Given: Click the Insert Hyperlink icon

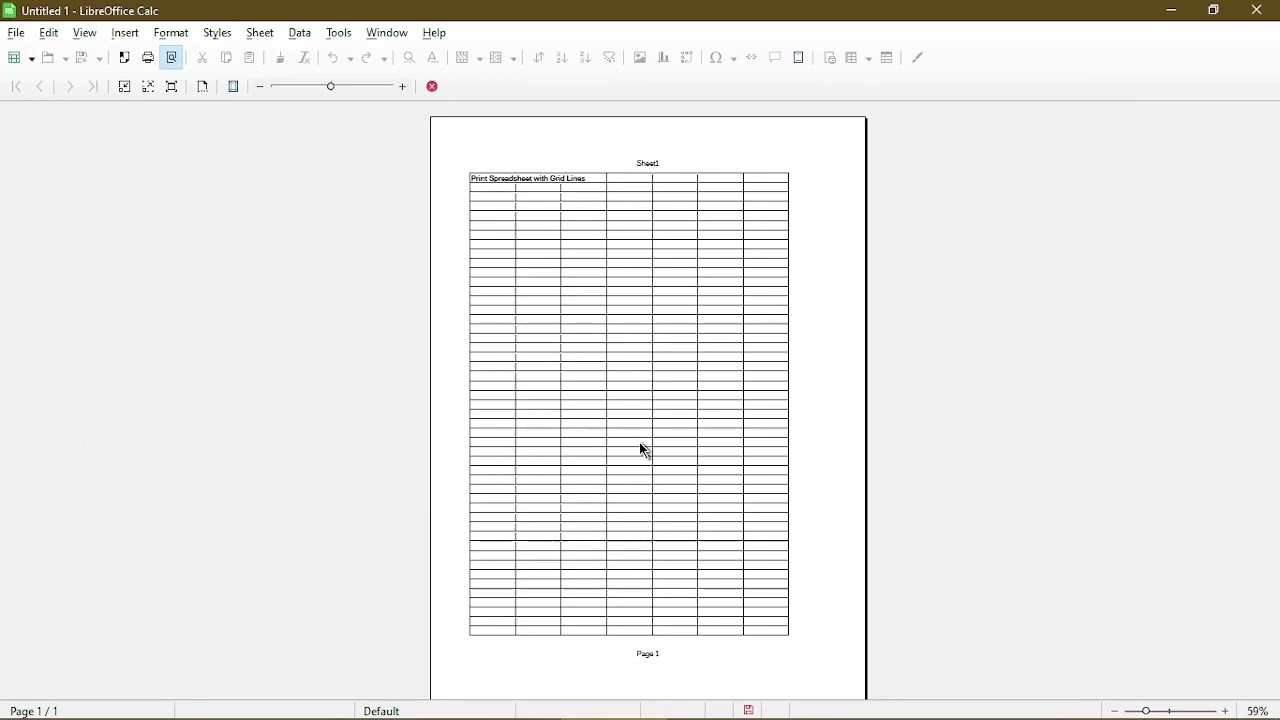Looking at the screenshot, I should click(752, 58).
